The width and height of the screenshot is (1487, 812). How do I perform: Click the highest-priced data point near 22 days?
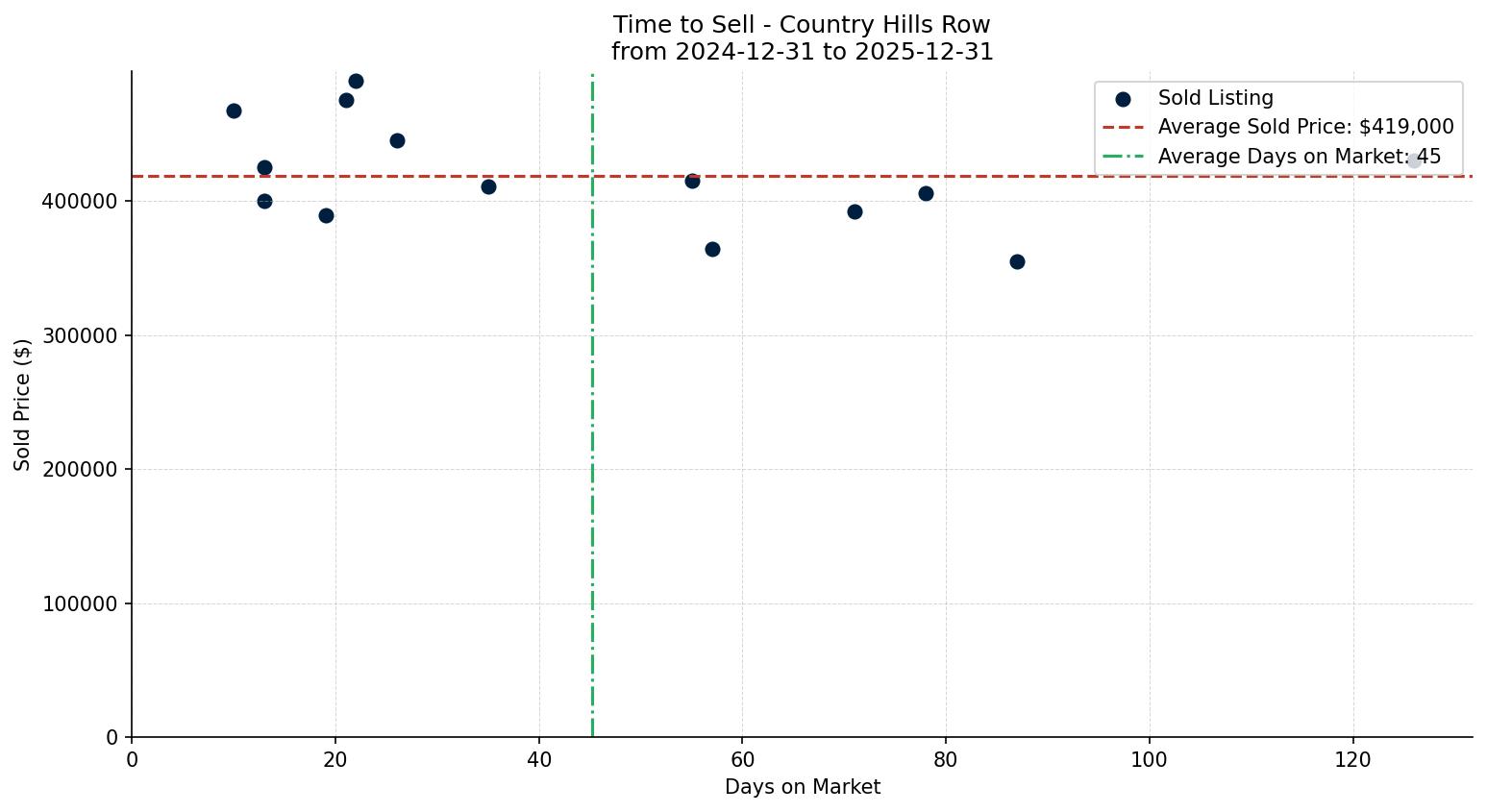(x=356, y=82)
